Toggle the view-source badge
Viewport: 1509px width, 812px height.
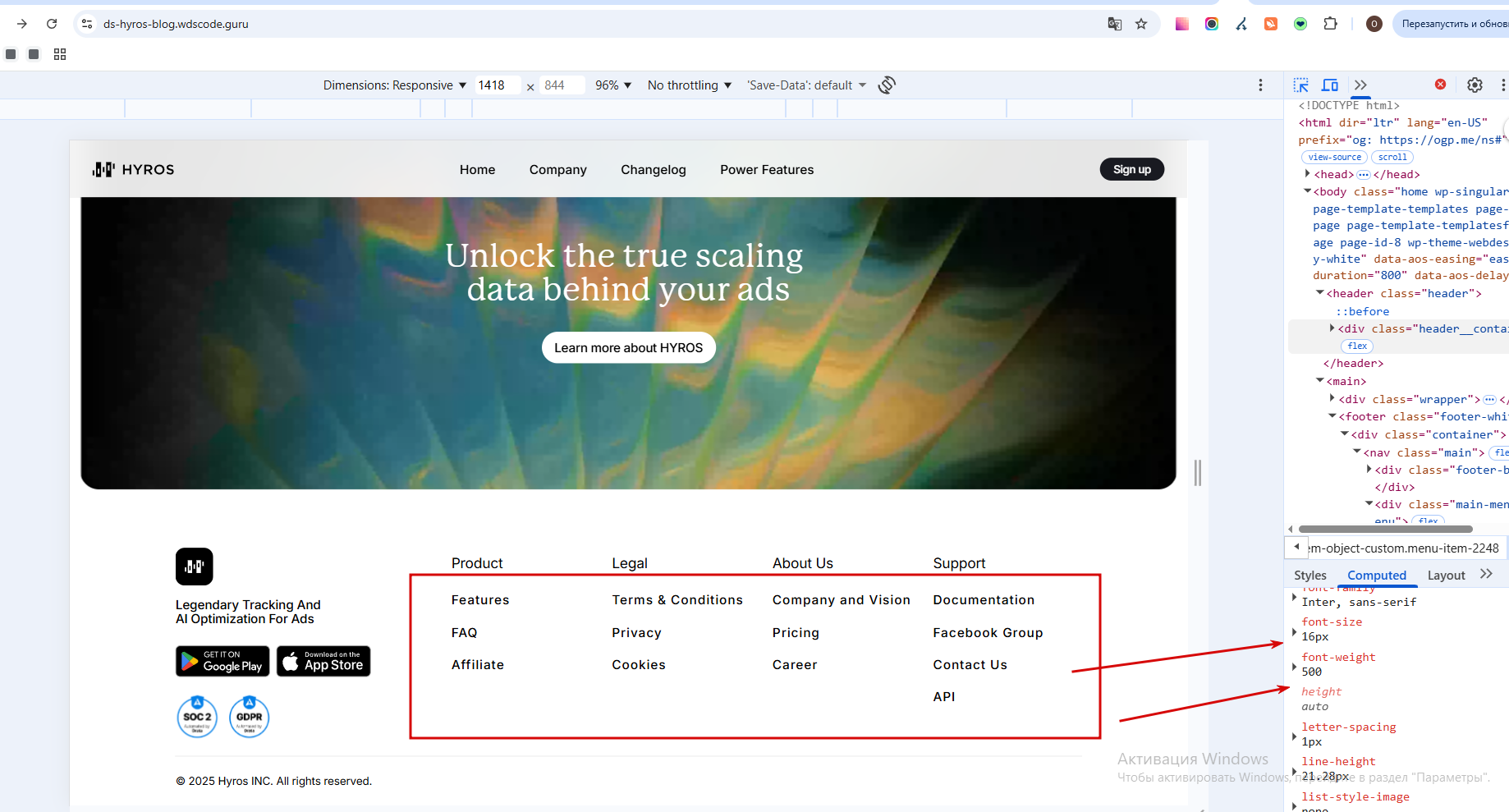(1334, 157)
